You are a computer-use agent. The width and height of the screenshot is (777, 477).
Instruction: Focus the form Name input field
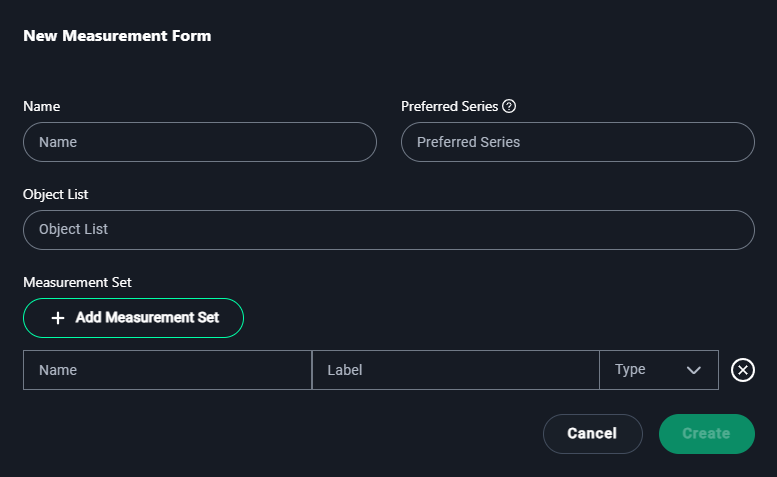point(200,142)
